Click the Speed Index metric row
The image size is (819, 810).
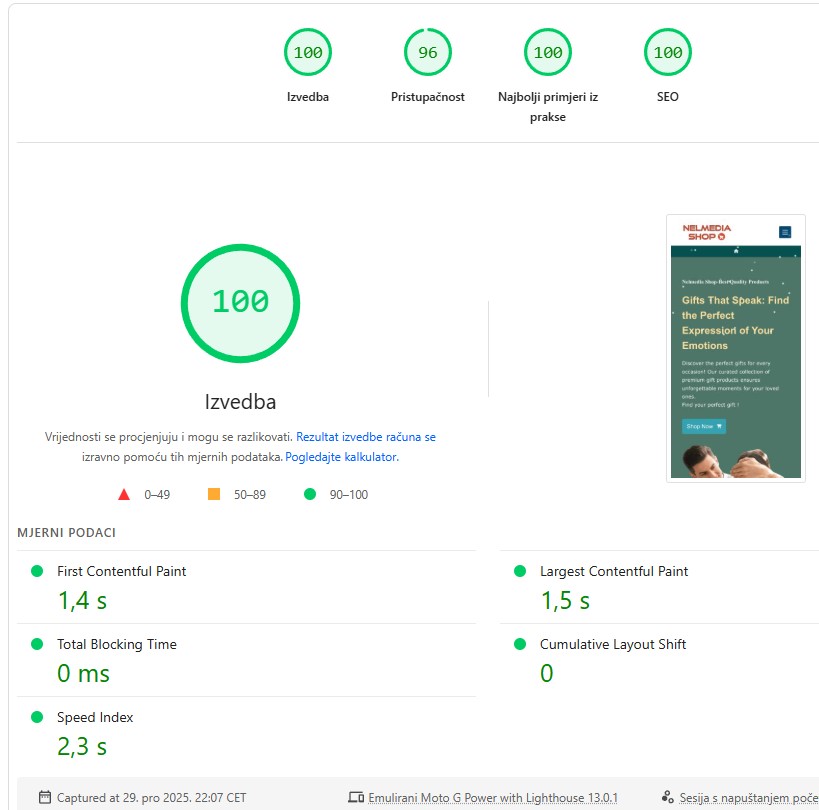pyautogui.click(x=95, y=717)
